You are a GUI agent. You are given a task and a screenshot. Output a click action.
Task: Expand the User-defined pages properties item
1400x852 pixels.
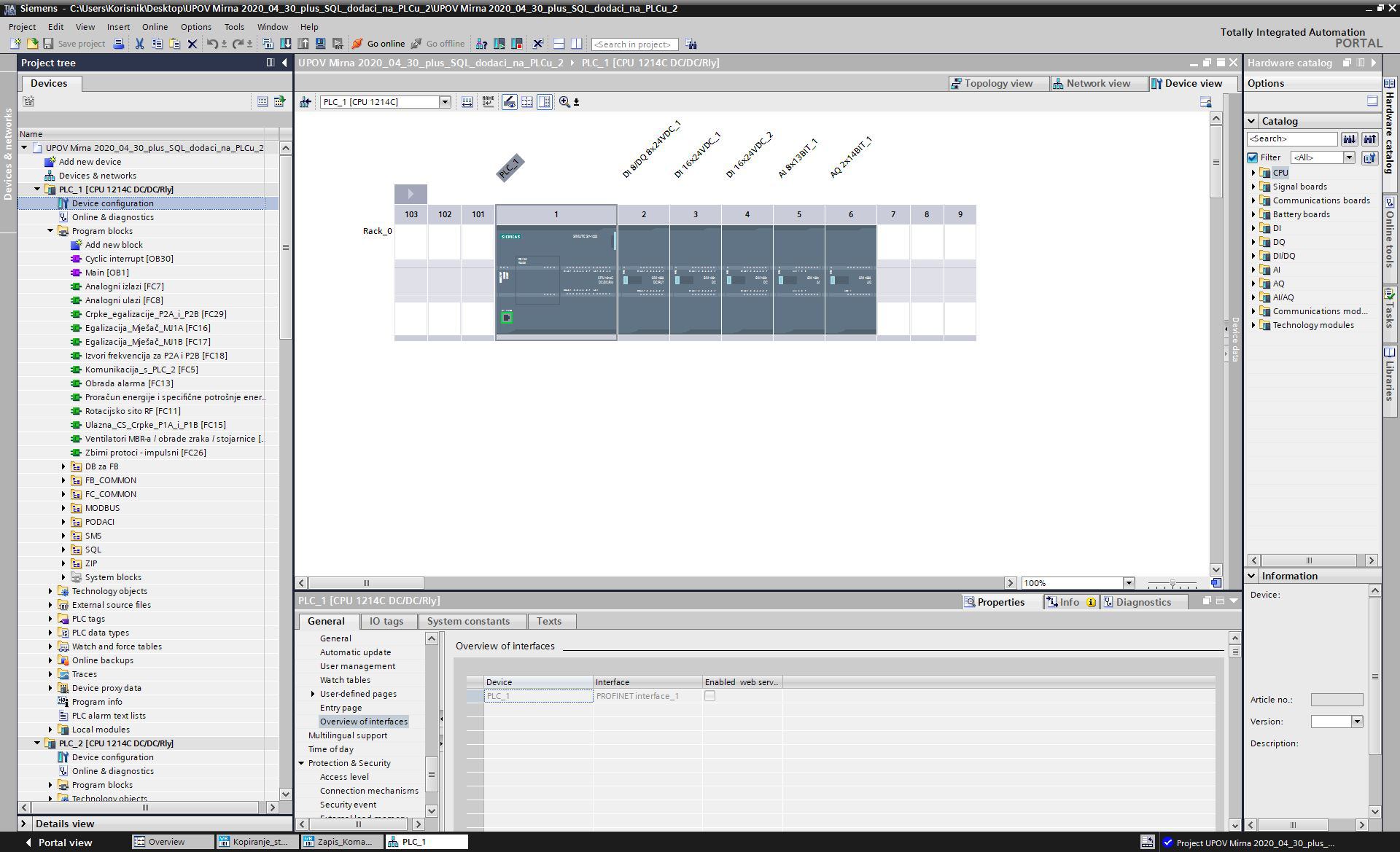313,694
